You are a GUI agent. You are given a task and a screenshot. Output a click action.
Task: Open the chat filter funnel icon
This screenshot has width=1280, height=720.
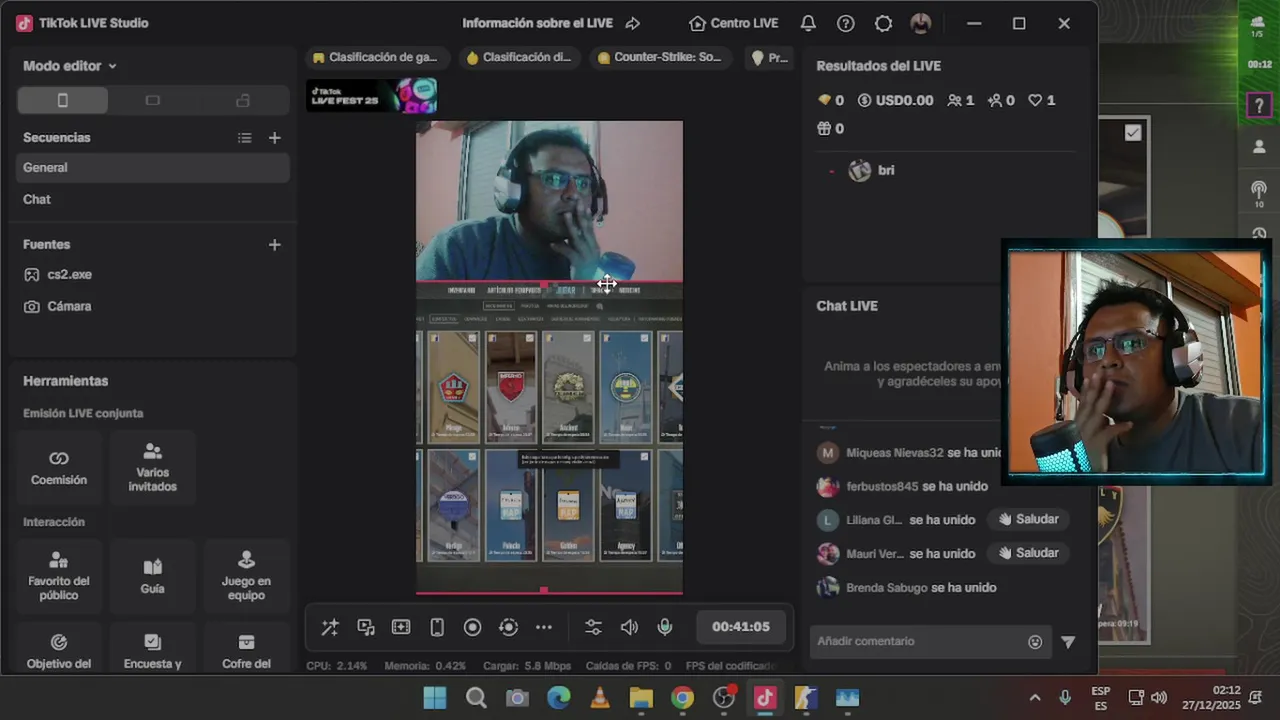[1068, 642]
